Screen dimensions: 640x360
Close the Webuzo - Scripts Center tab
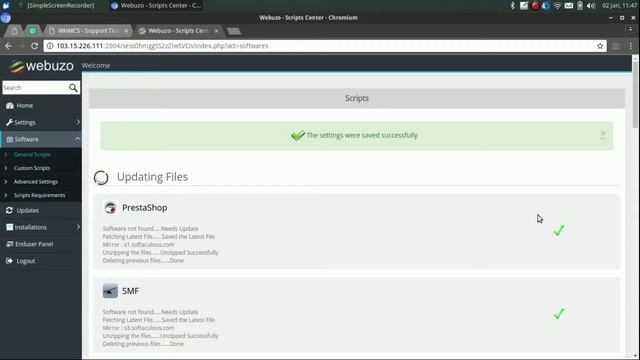coord(216,31)
